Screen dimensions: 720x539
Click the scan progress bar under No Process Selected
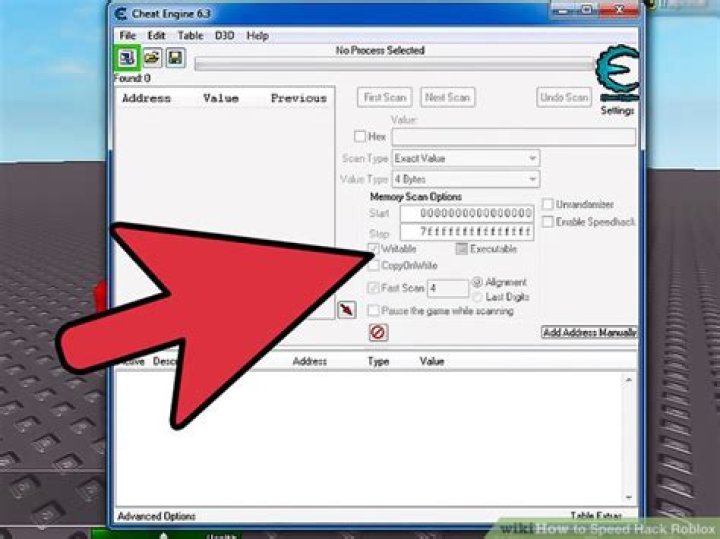tap(392, 63)
